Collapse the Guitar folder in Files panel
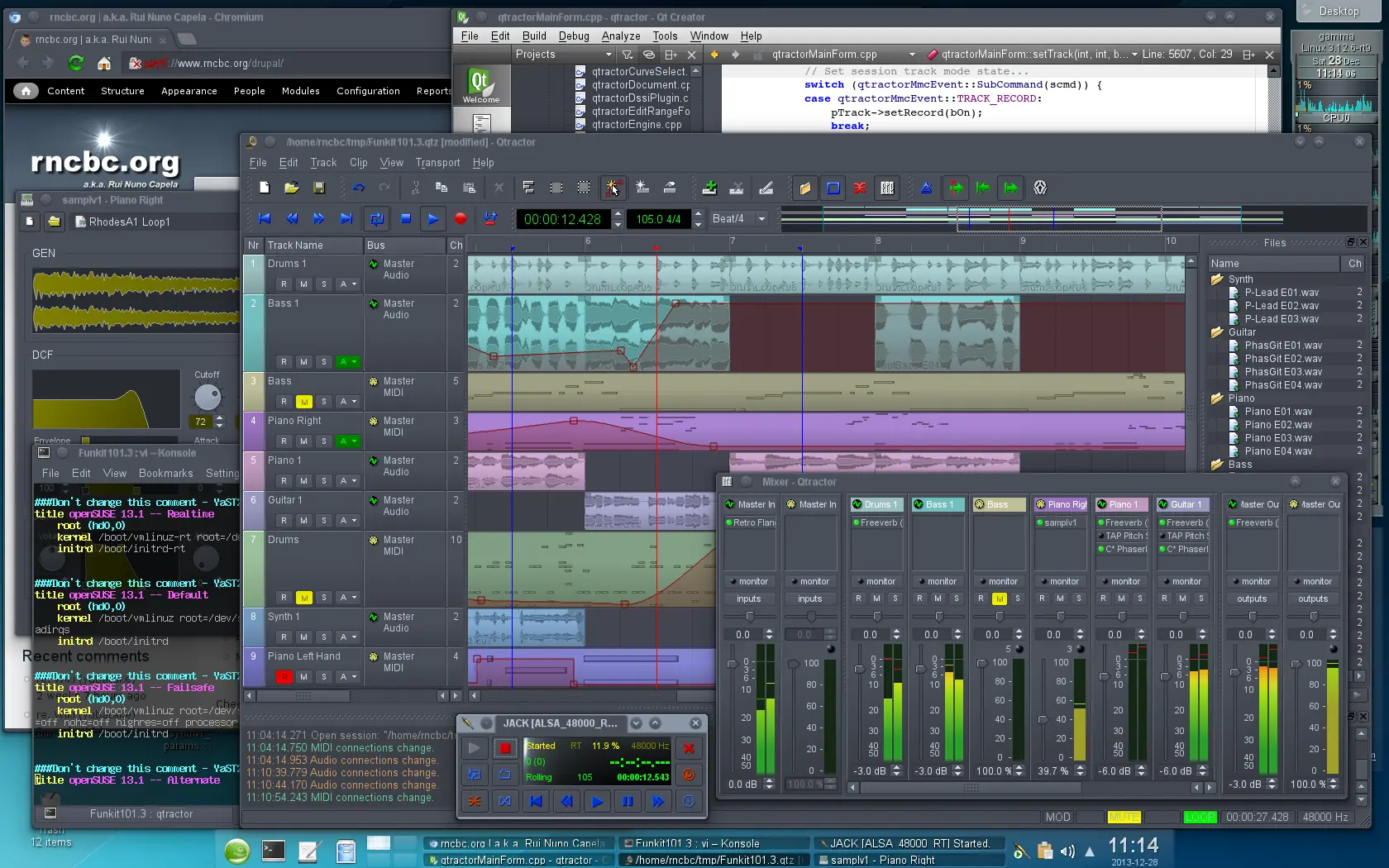This screenshot has height=868, width=1389. coord(1217,332)
